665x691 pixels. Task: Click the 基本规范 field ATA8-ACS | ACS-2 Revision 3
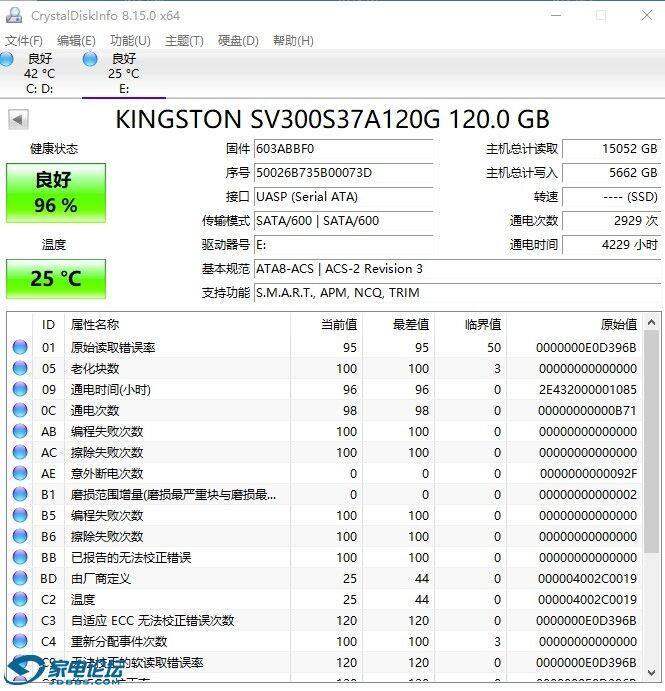pyautogui.click(x=457, y=269)
